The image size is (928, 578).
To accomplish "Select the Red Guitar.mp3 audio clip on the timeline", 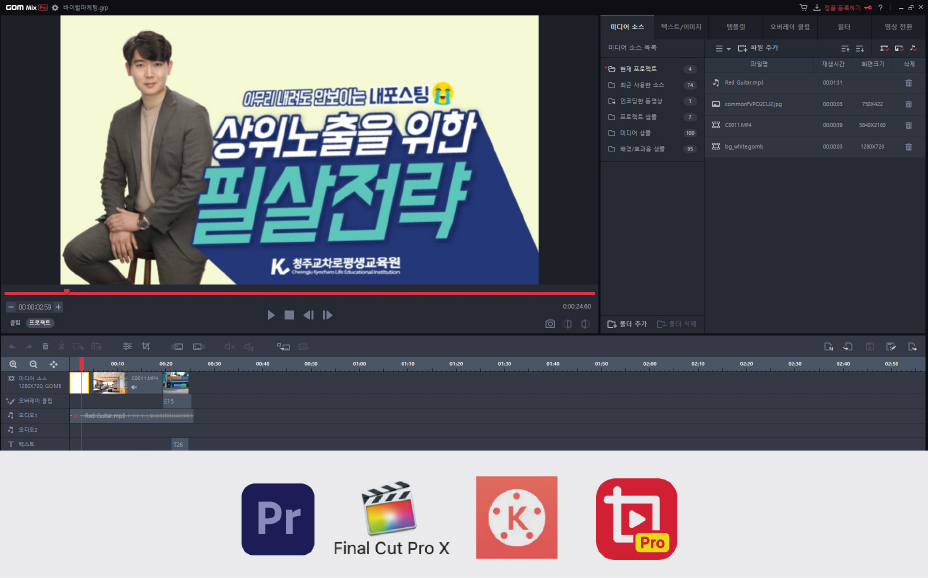I will 132,416.
